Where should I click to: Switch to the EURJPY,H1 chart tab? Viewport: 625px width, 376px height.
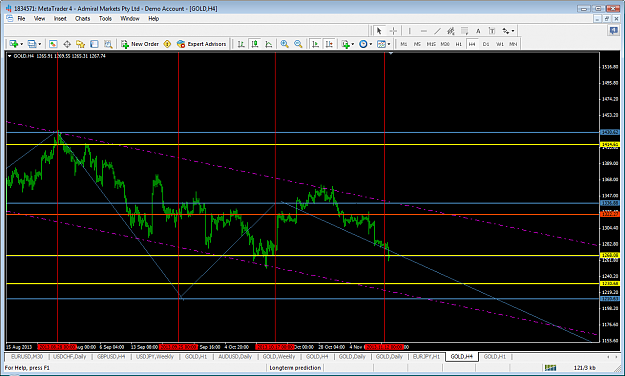pos(426,356)
